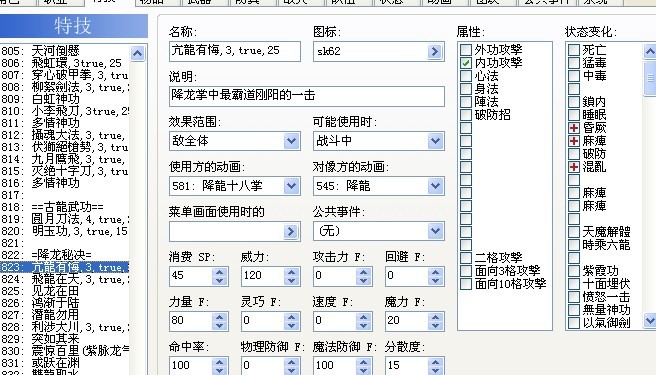This screenshot has width=656, height=375.
Task: Lower 威力 value with down arrow
Action: (x=291, y=281)
